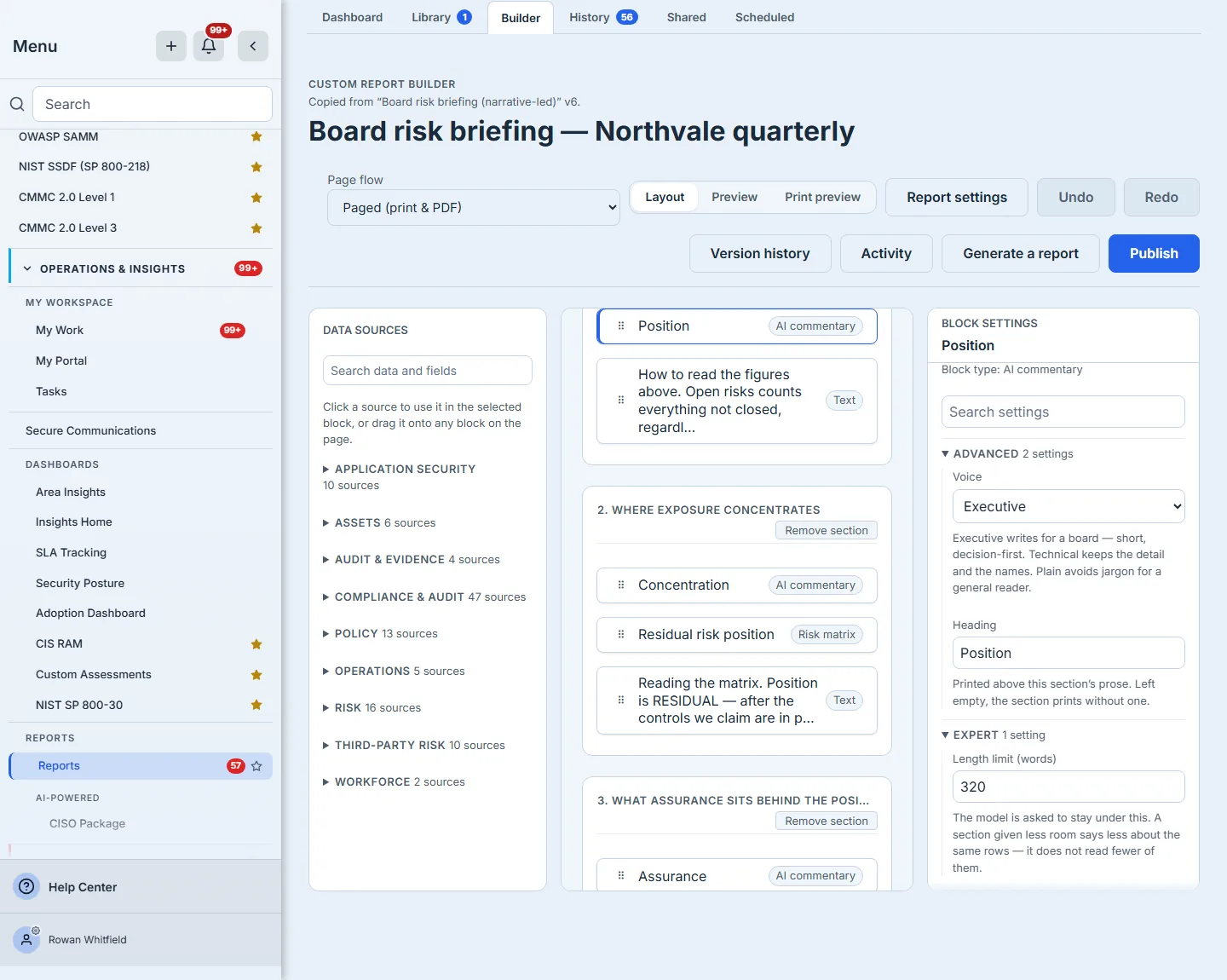The width and height of the screenshot is (1227, 980).
Task: Switch to Preview view mode
Action: click(734, 197)
